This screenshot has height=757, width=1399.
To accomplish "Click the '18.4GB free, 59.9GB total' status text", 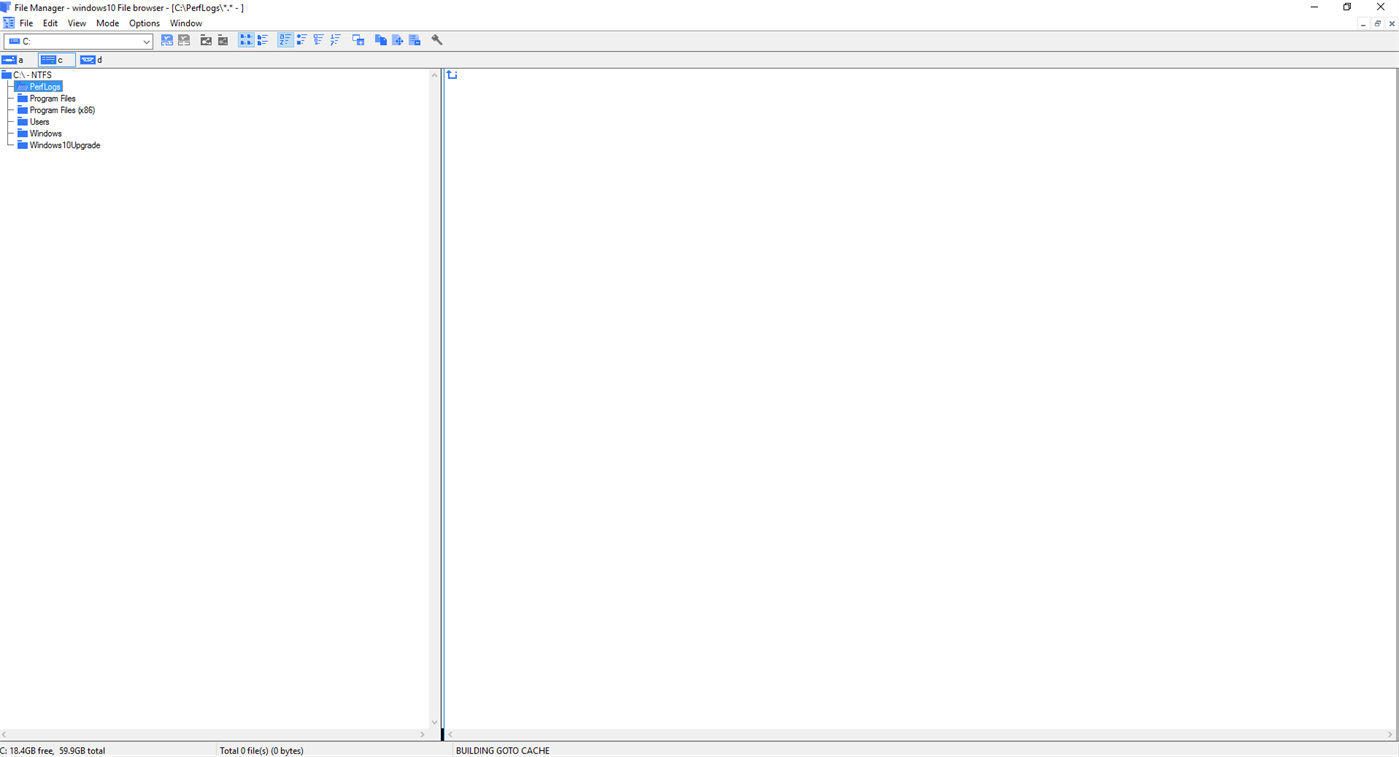I will pyautogui.click(x=52, y=751).
